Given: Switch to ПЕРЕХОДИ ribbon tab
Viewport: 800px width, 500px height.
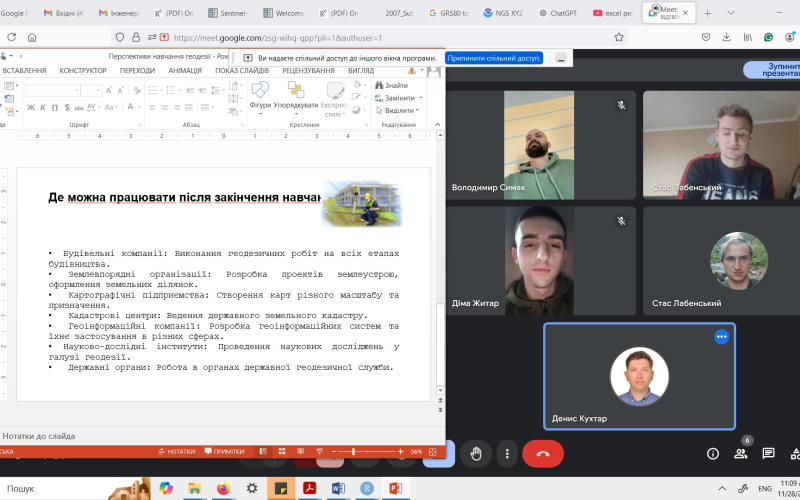Looking at the screenshot, I should click(137, 70).
